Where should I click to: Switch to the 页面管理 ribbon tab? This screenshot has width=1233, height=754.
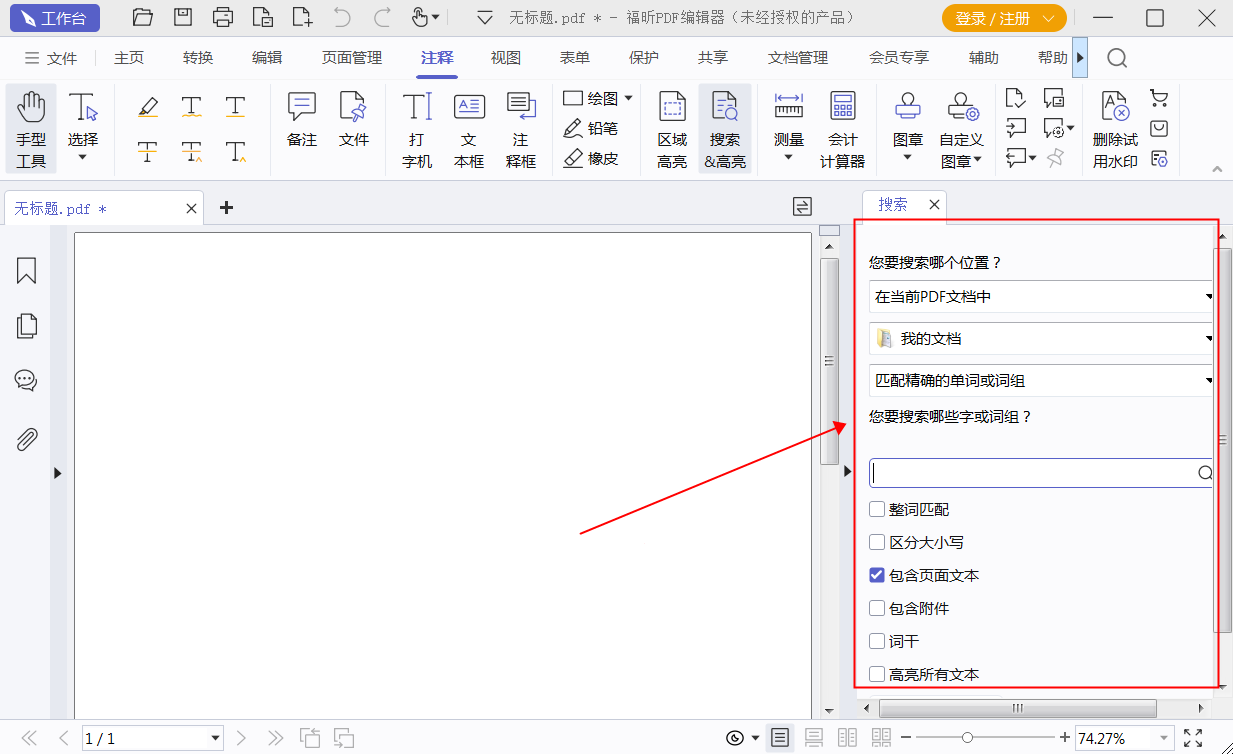coord(352,58)
